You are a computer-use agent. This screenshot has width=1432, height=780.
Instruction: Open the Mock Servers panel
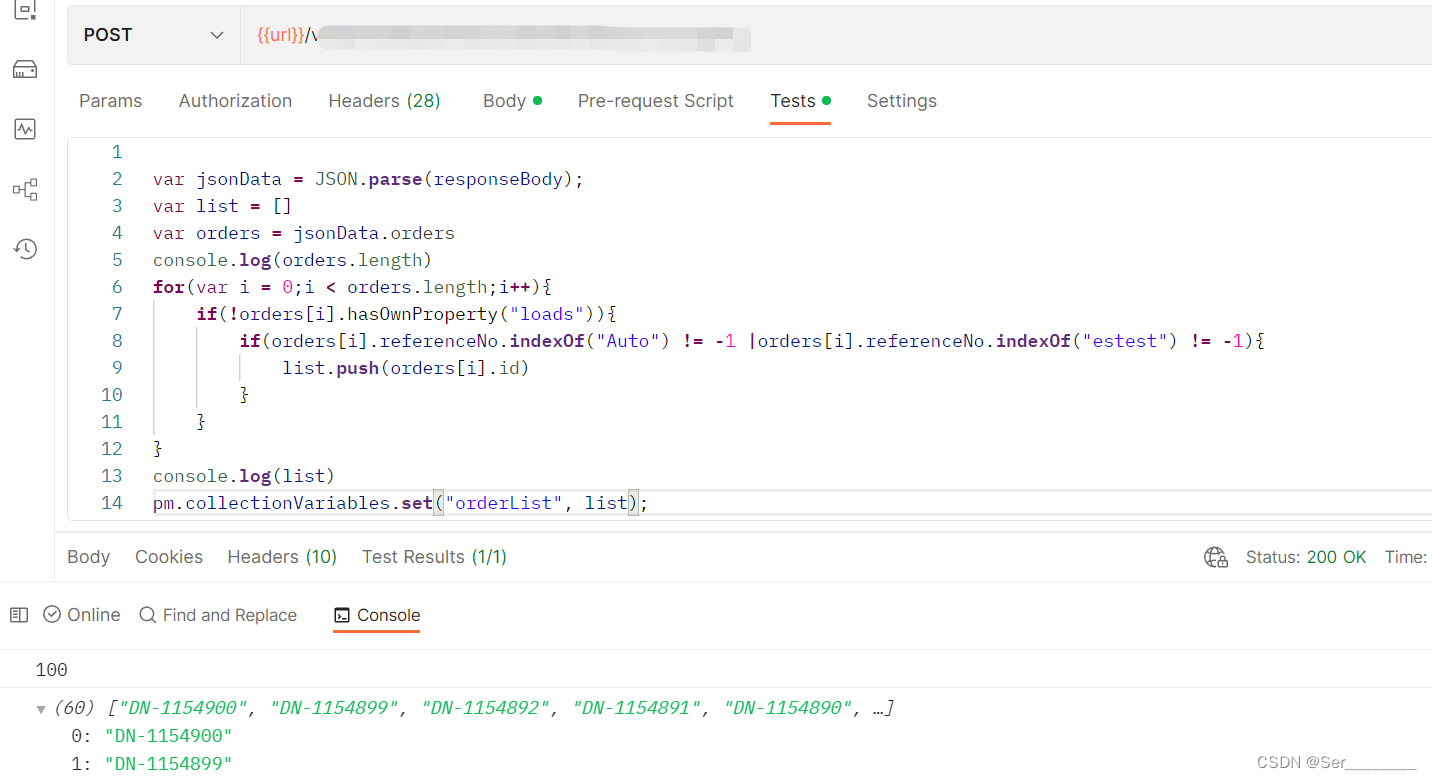[x=25, y=68]
